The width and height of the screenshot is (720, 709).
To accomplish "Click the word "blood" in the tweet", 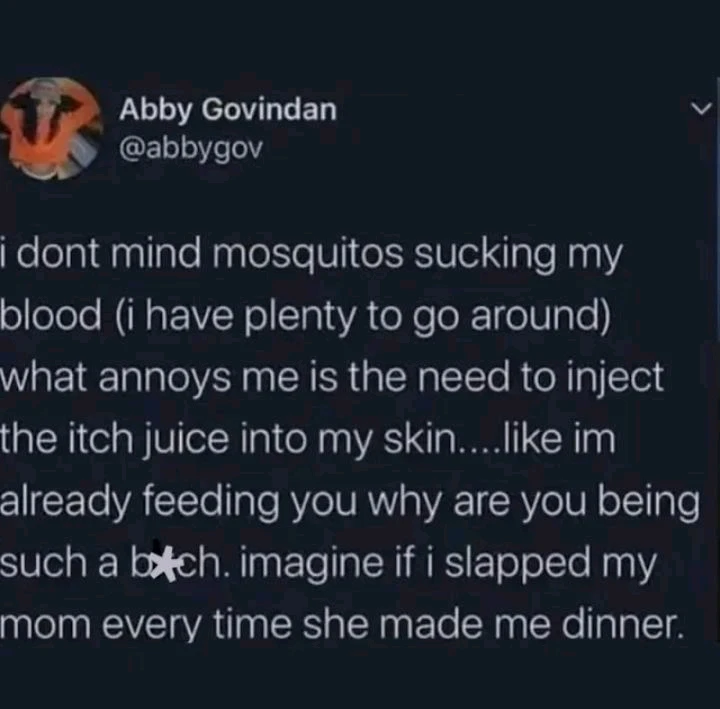I will click(51, 318).
